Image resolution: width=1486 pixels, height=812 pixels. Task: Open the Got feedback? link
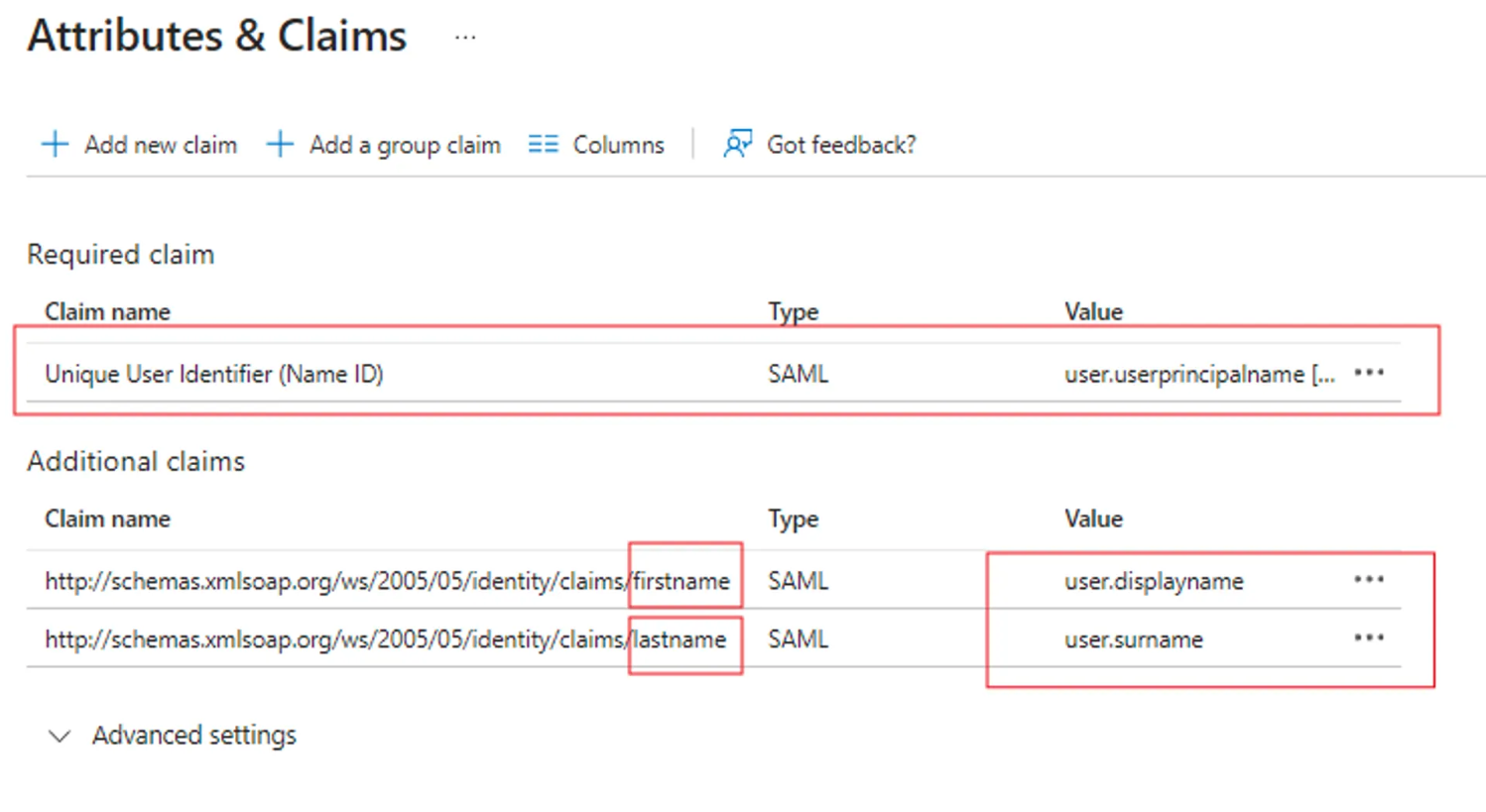pyautogui.click(x=840, y=144)
